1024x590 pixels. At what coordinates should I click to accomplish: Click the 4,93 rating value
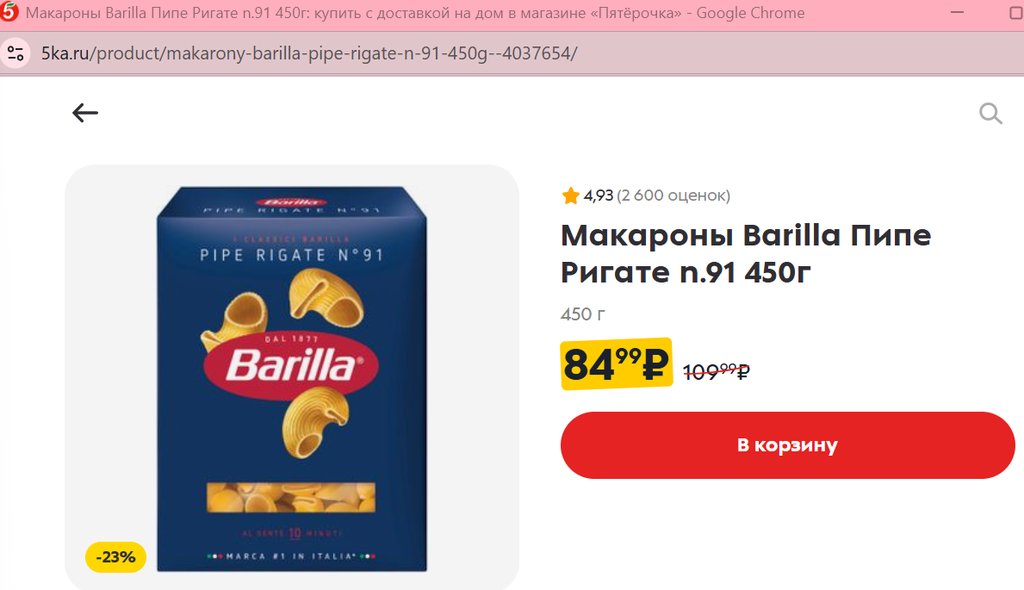598,195
